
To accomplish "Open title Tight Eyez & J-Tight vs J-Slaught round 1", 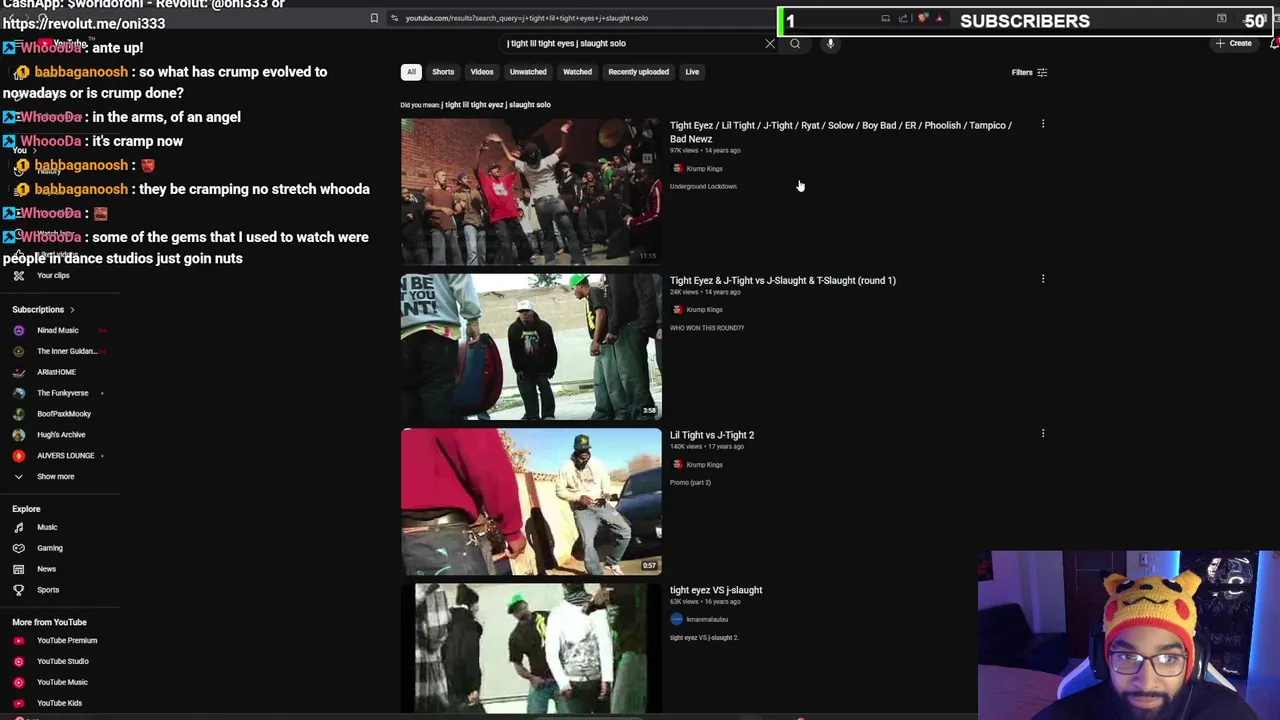I will [x=783, y=281].
